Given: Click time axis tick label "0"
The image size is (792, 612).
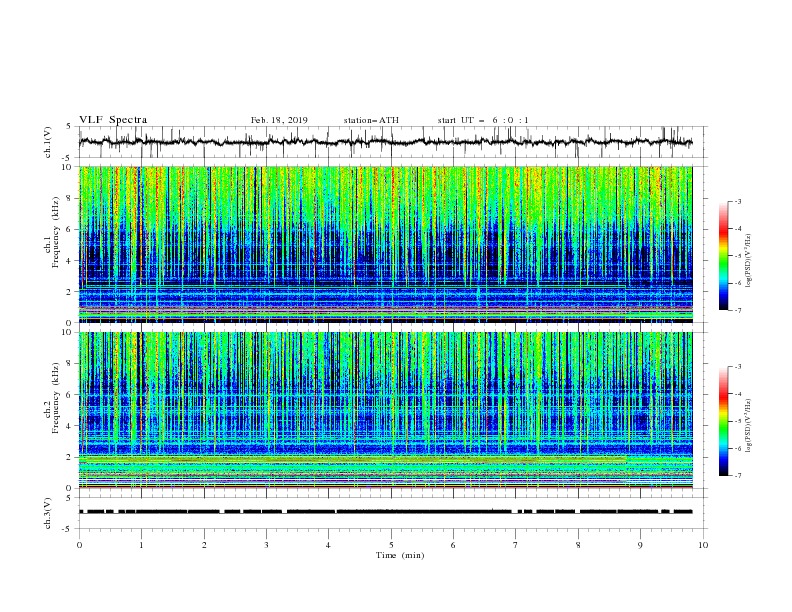Looking at the screenshot, I should 79,545.
